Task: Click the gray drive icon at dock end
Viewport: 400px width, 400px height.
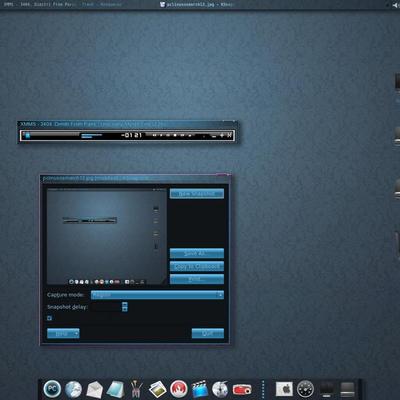Action: click(347, 389)
